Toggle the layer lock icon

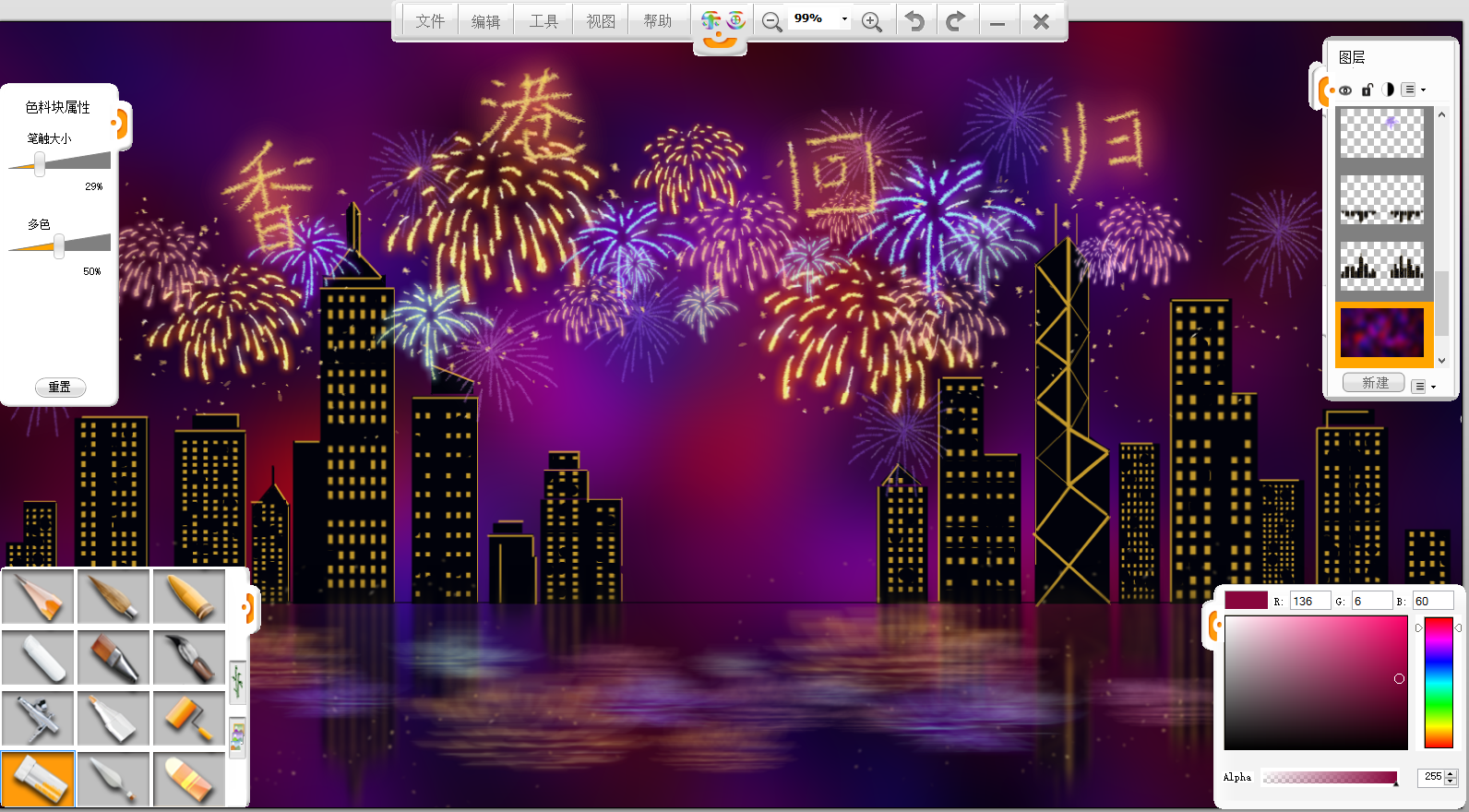(1367, 90)
